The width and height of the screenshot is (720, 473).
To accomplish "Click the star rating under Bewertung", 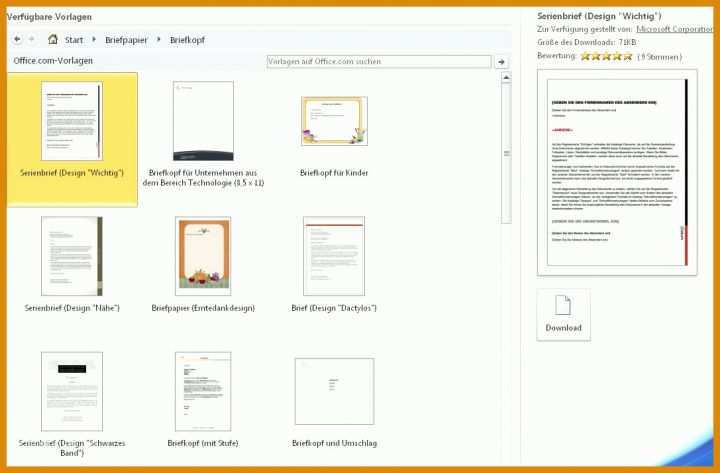I will pos(607,56).
